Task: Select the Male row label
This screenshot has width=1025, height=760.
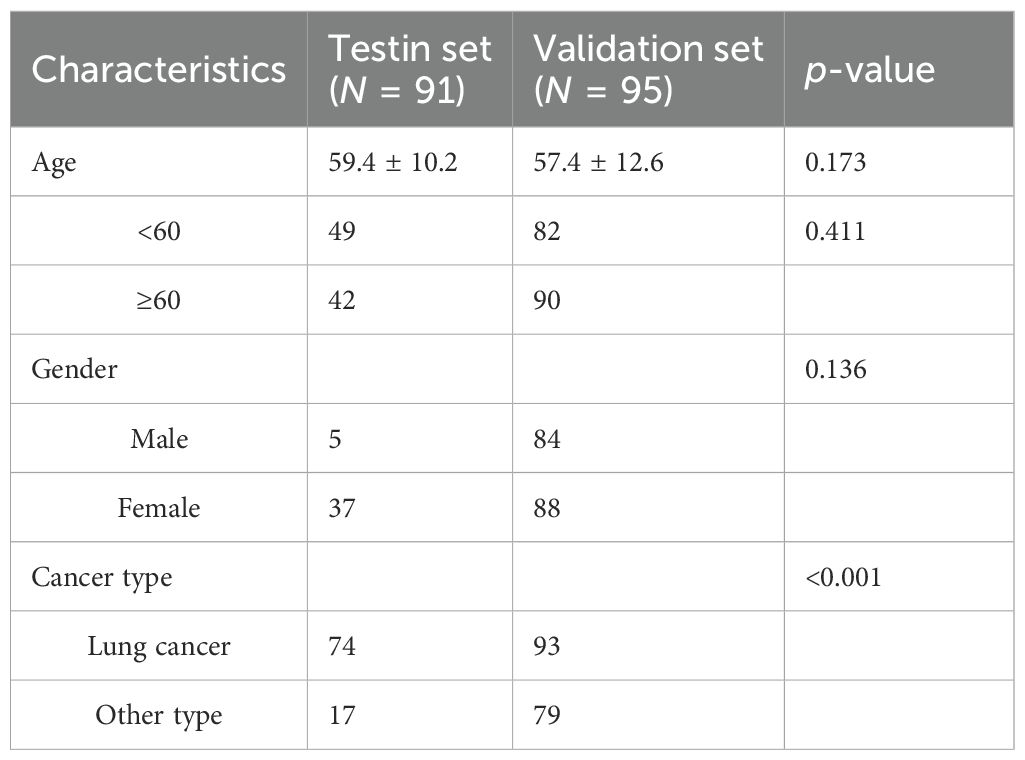Action: click(159, 439)
